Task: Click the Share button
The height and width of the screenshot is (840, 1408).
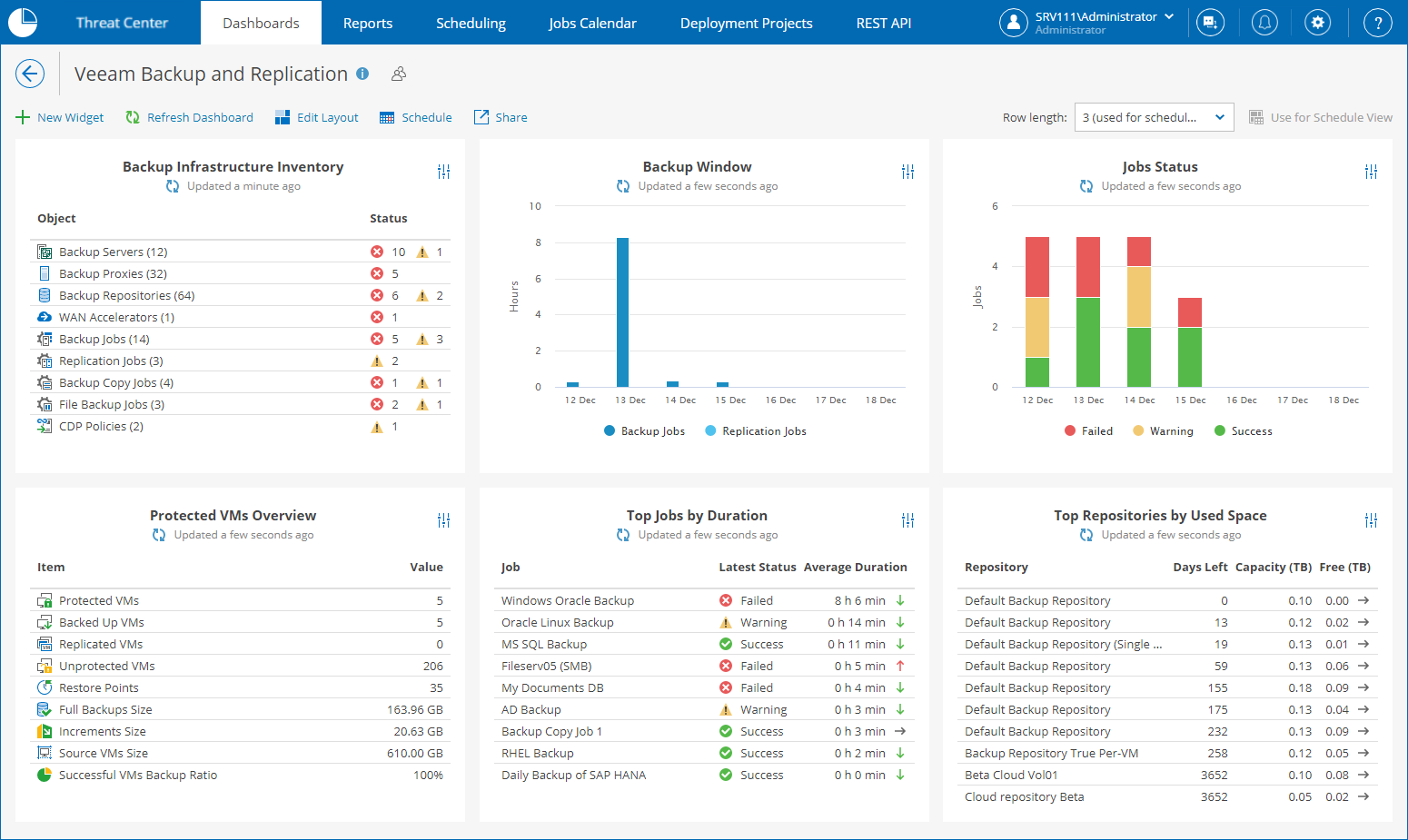Action: (501, 117)
